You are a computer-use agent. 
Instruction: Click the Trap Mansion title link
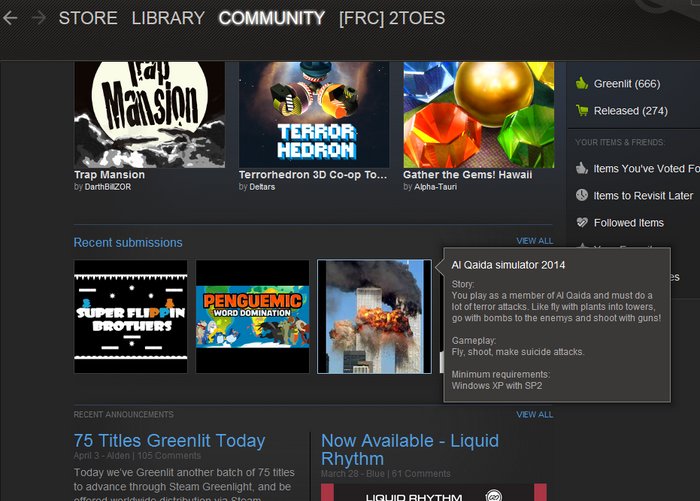pyautogui.click(x=109, y=175)
